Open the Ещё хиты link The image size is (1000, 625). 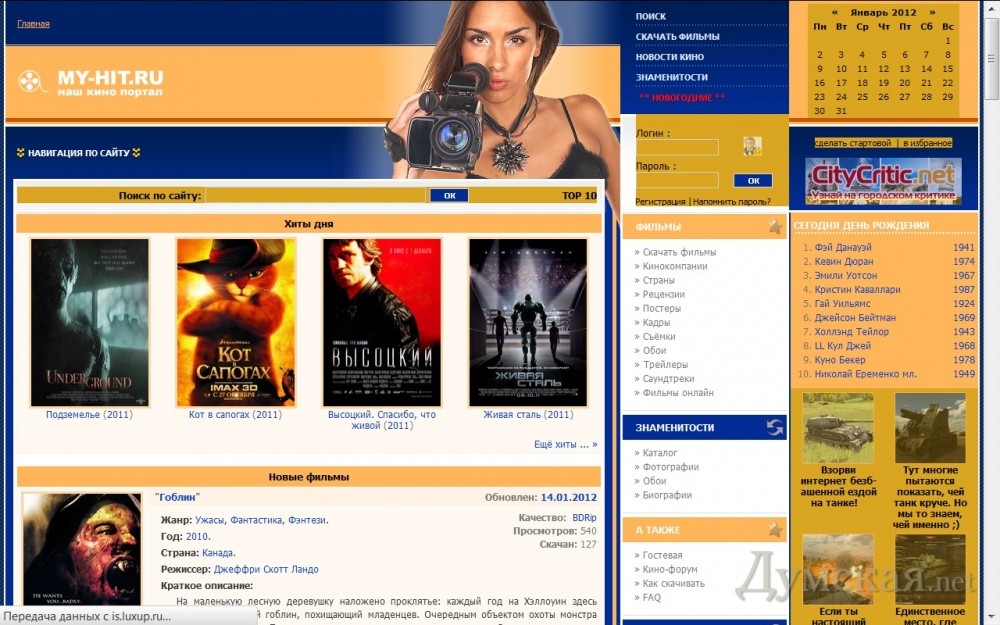pos(565,444)
